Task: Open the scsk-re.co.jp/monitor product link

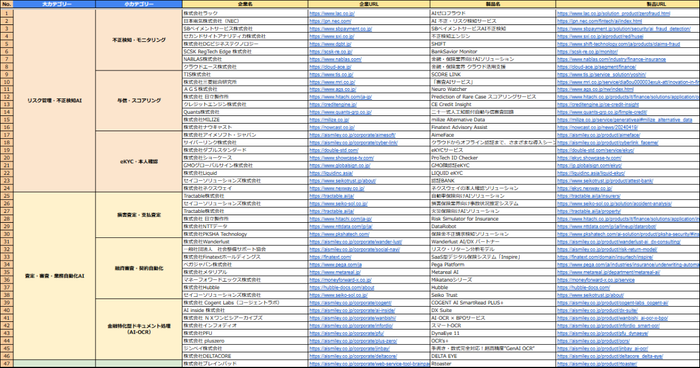Action: pyautogui.click(x=587, y=51)
